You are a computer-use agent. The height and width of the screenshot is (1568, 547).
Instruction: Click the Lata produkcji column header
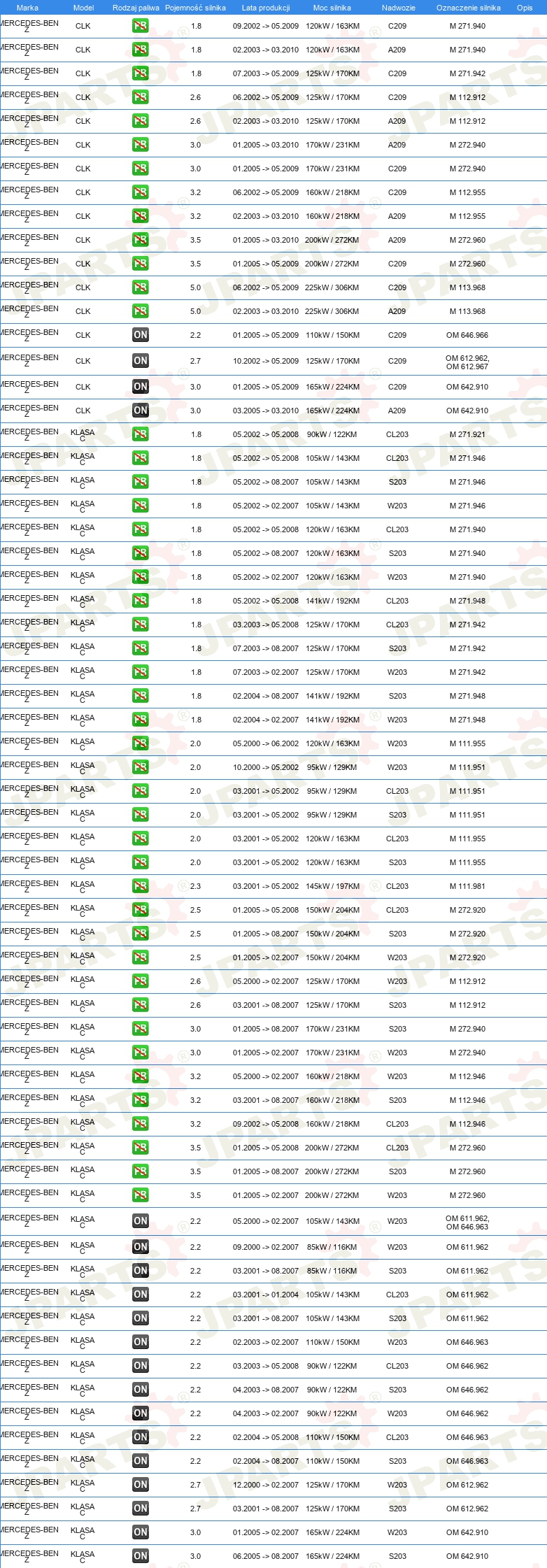click(x=266, y=8)
